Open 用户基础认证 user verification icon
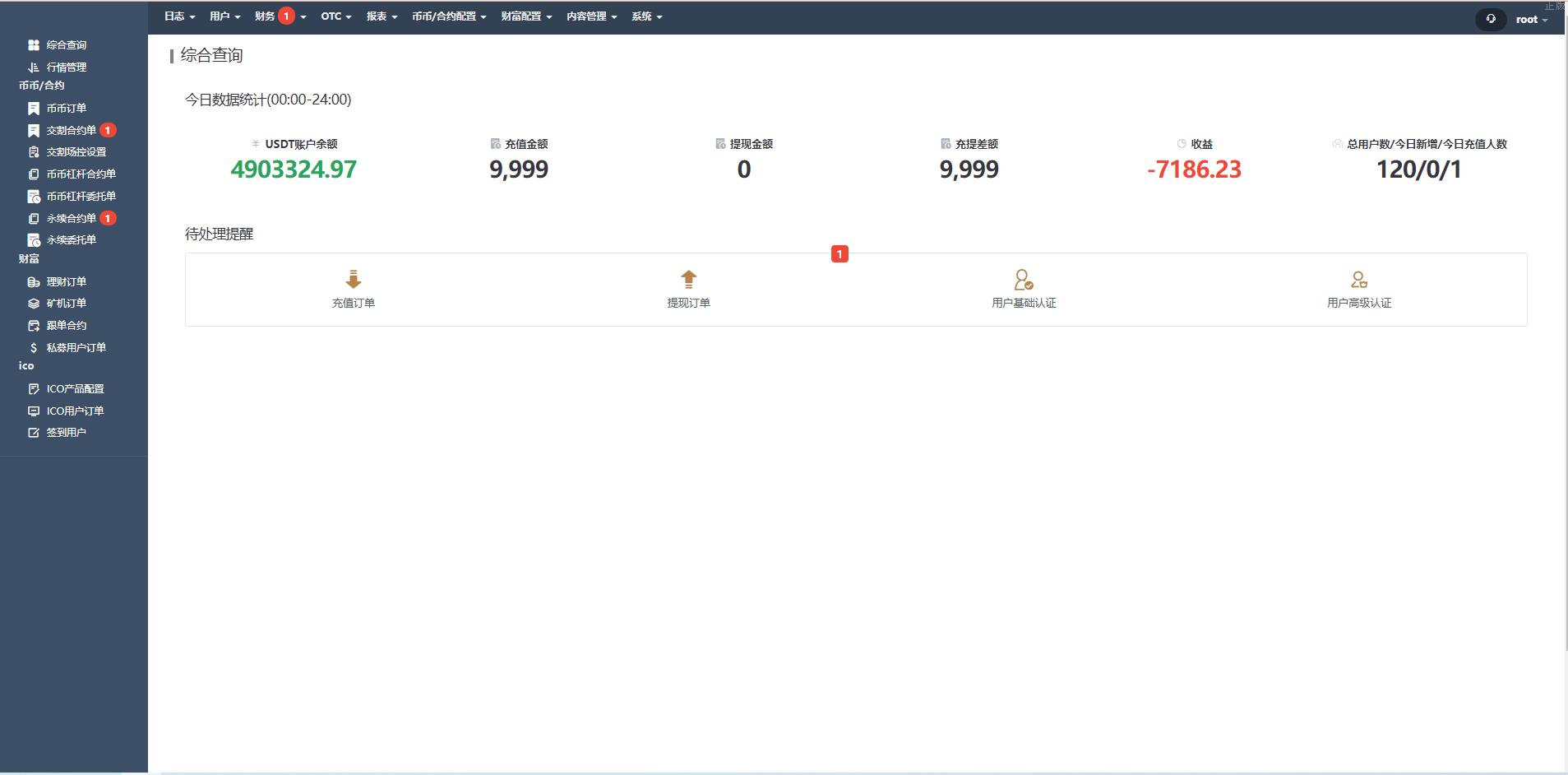 tap(1023, 280)
